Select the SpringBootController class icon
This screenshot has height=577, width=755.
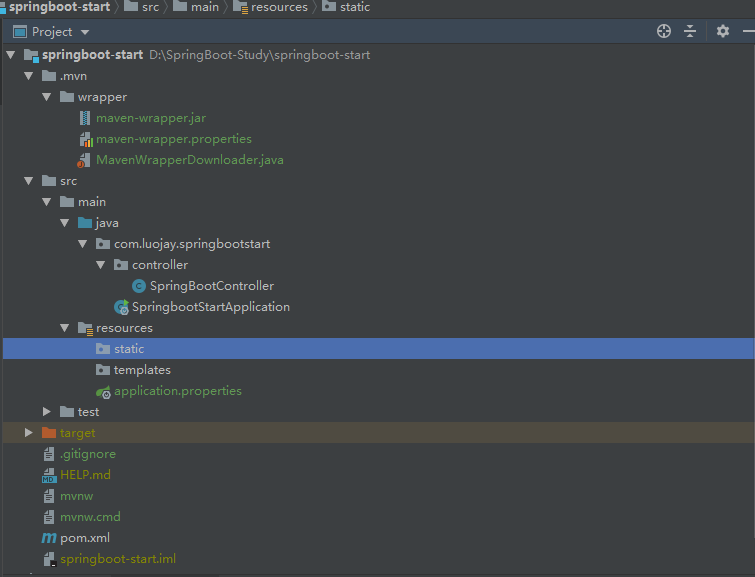pos(139,286)
